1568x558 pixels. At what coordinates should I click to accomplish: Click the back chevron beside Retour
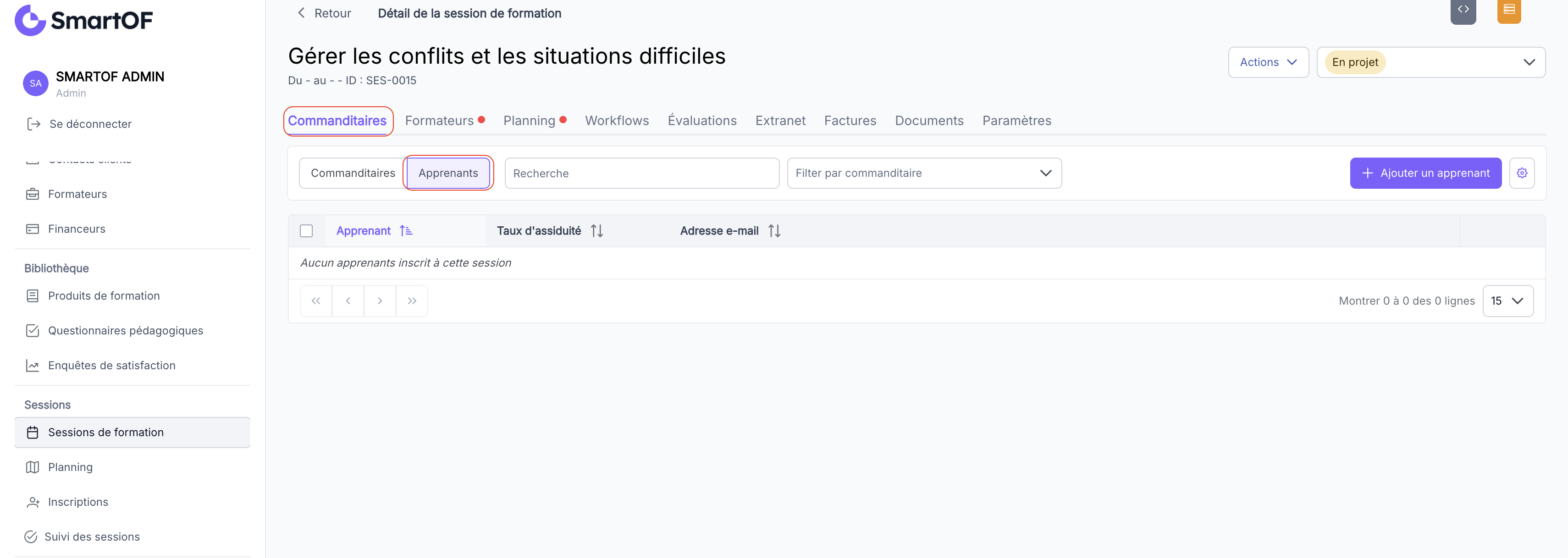(301, 13)
